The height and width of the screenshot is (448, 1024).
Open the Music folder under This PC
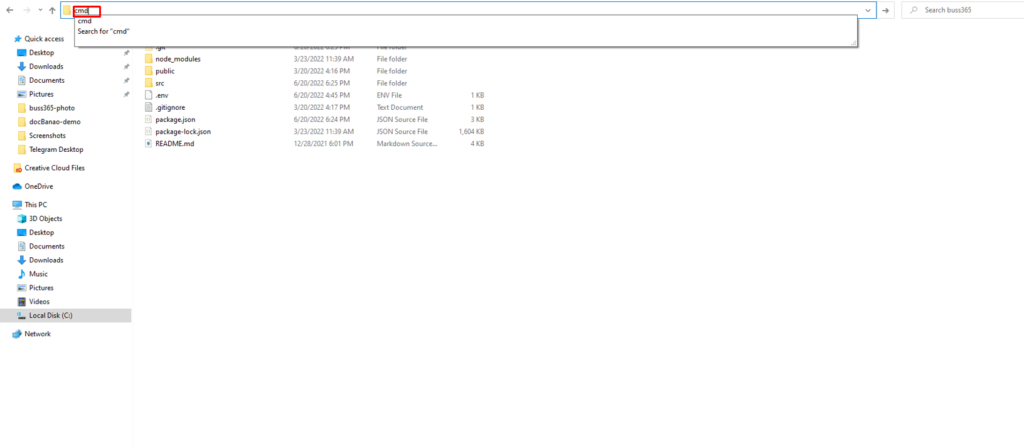tap(38, 273)
